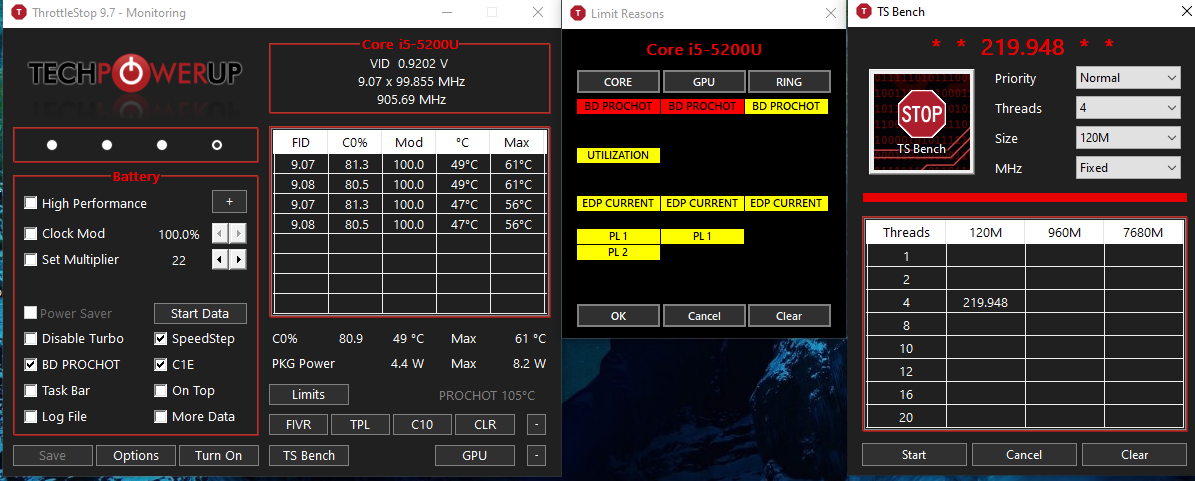Click the C10 button

pos(423,425)
